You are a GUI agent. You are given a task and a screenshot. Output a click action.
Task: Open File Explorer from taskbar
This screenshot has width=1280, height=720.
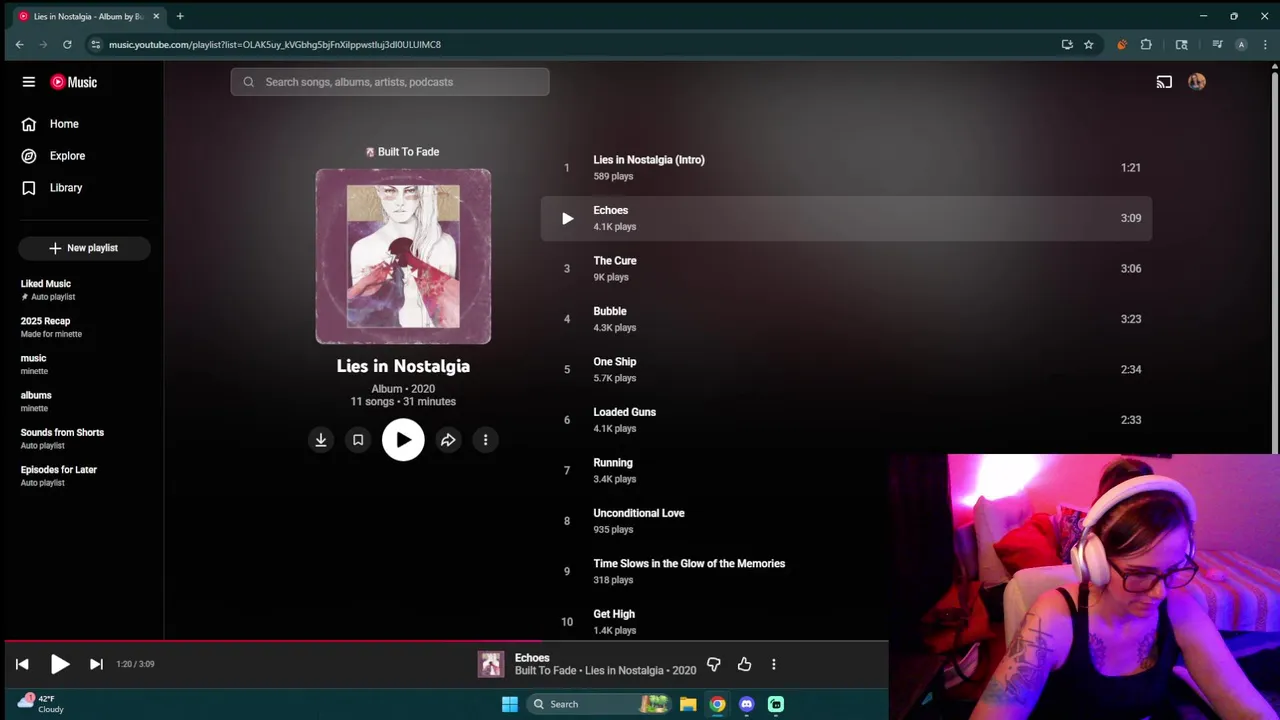[x=688, y=704]
